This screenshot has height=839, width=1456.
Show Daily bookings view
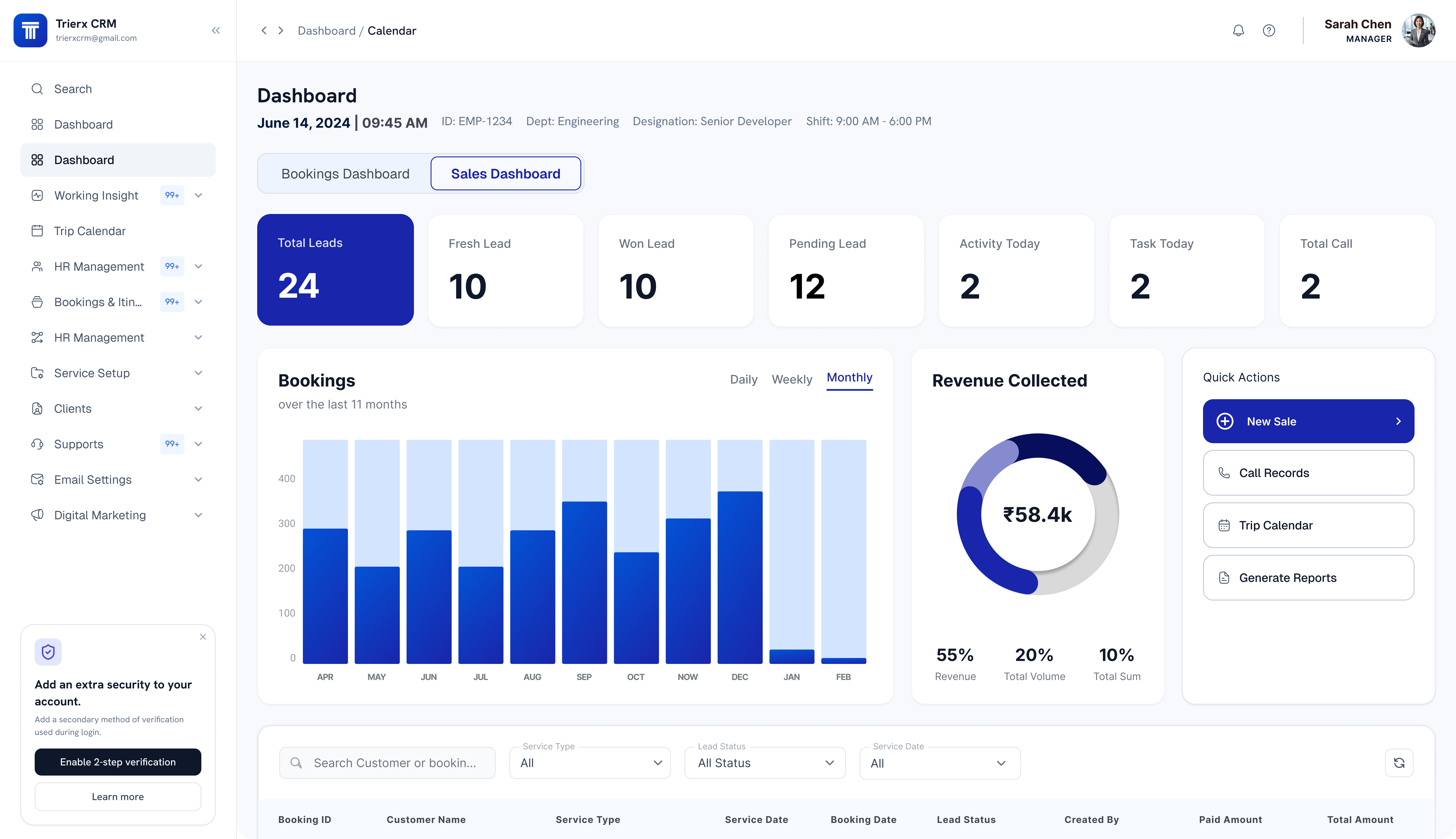(744, 379)
